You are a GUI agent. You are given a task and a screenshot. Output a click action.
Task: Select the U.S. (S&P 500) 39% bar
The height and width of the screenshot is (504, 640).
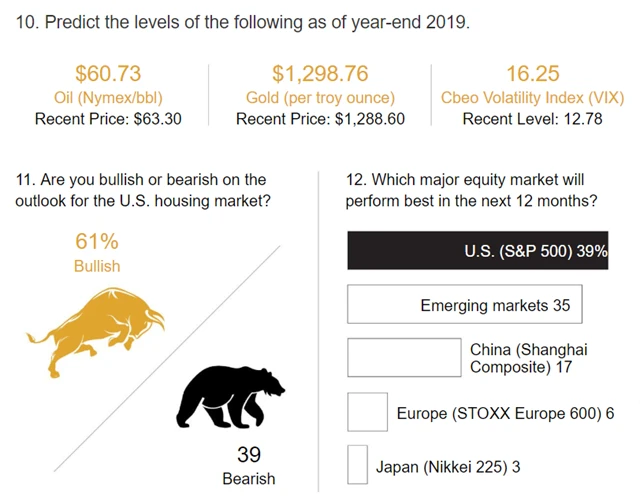pos(477,251)
